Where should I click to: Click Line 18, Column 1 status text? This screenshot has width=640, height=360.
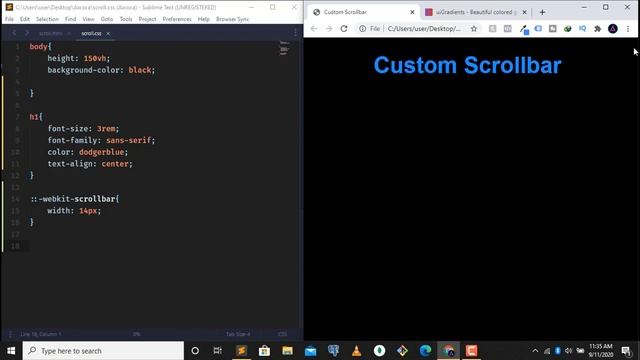pyautogui.click(x=41, y=334)
